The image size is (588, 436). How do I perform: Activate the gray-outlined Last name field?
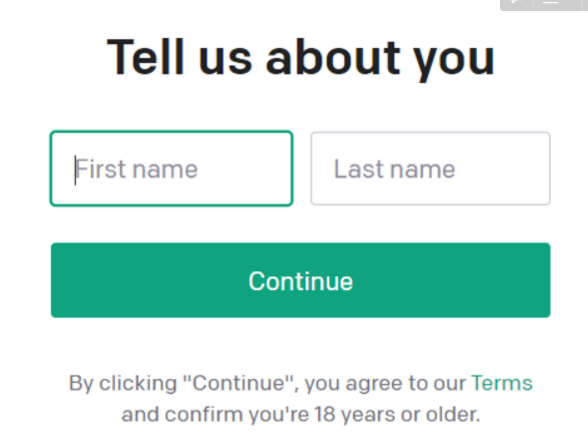(x=430, y=168)
